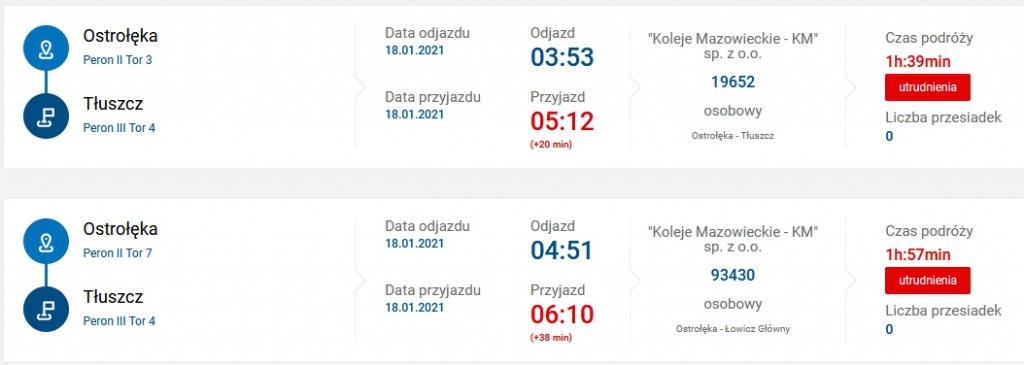Click the Ostrołęka - Tłuszcz route label
Image resolution: width=1024 pixels, height=365 pixels.
pos(733,136)
